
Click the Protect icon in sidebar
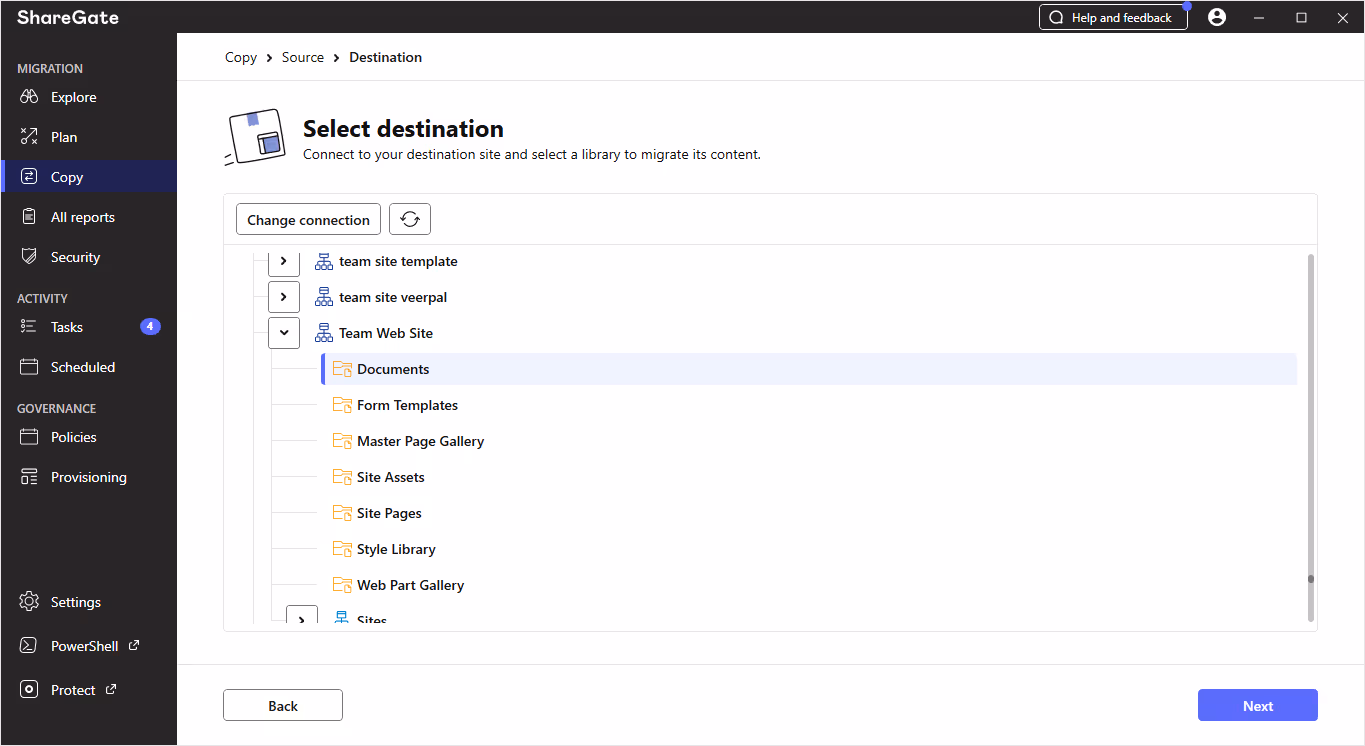(29, 690)
